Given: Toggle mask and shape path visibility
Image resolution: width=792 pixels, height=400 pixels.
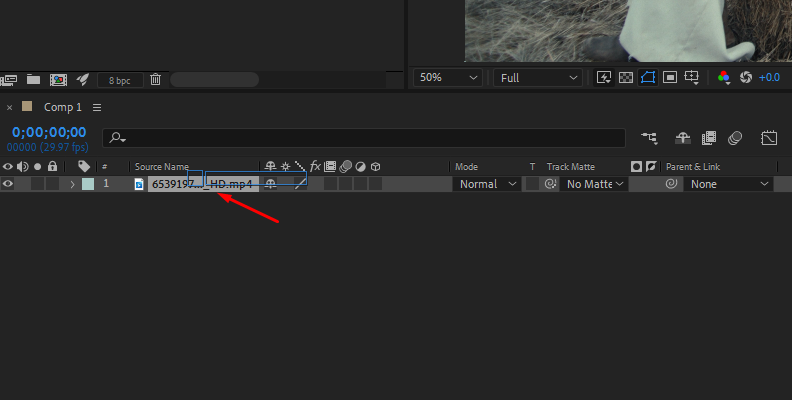Looking at the screenshot, I should tap(648, 77).
